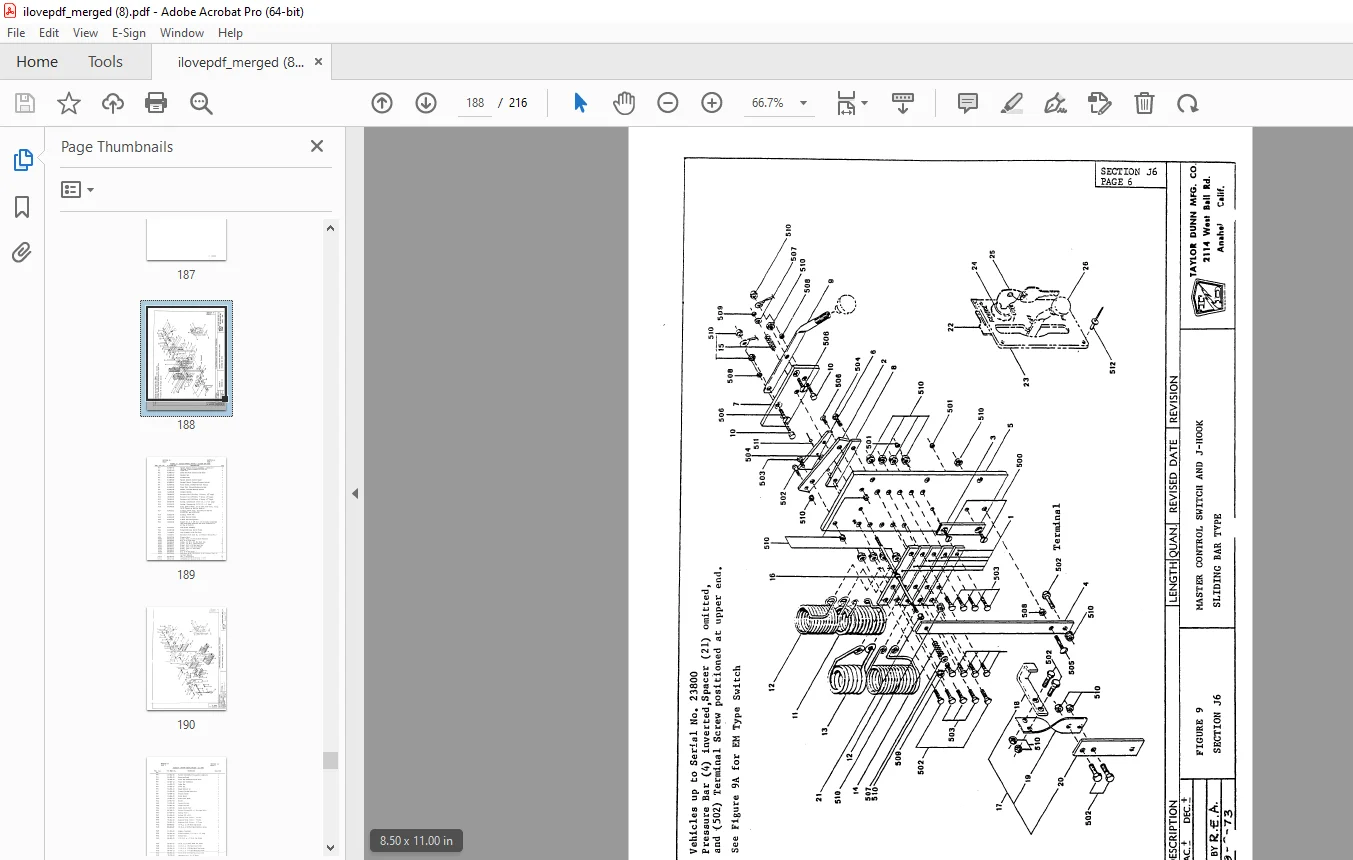Open the find text magnifier tool
The width and height of the screenshot is (1353, 860).
pyautogui.click(x=202, y=103)
